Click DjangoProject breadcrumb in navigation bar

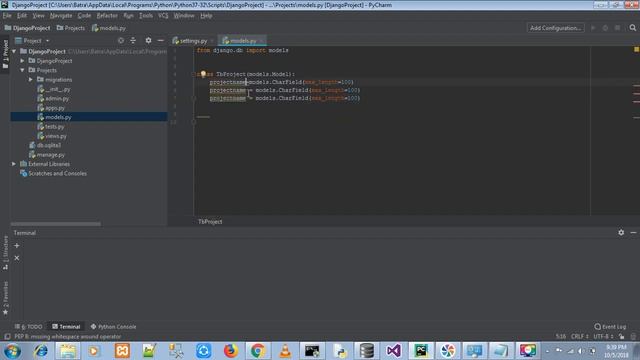pos(27,28)
